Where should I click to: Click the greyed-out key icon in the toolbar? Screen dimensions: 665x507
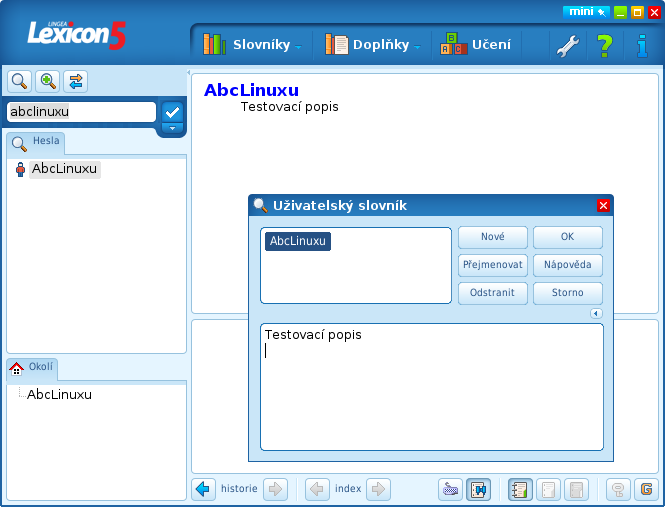(x=618, y=489)
